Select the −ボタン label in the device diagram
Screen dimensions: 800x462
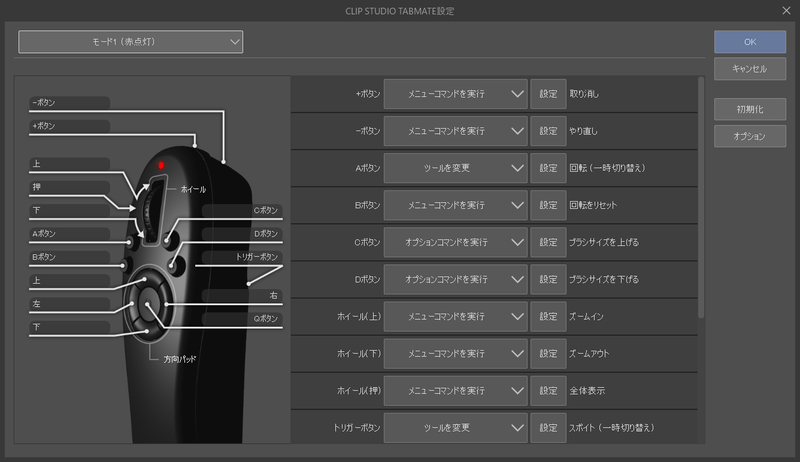point(69,102)
